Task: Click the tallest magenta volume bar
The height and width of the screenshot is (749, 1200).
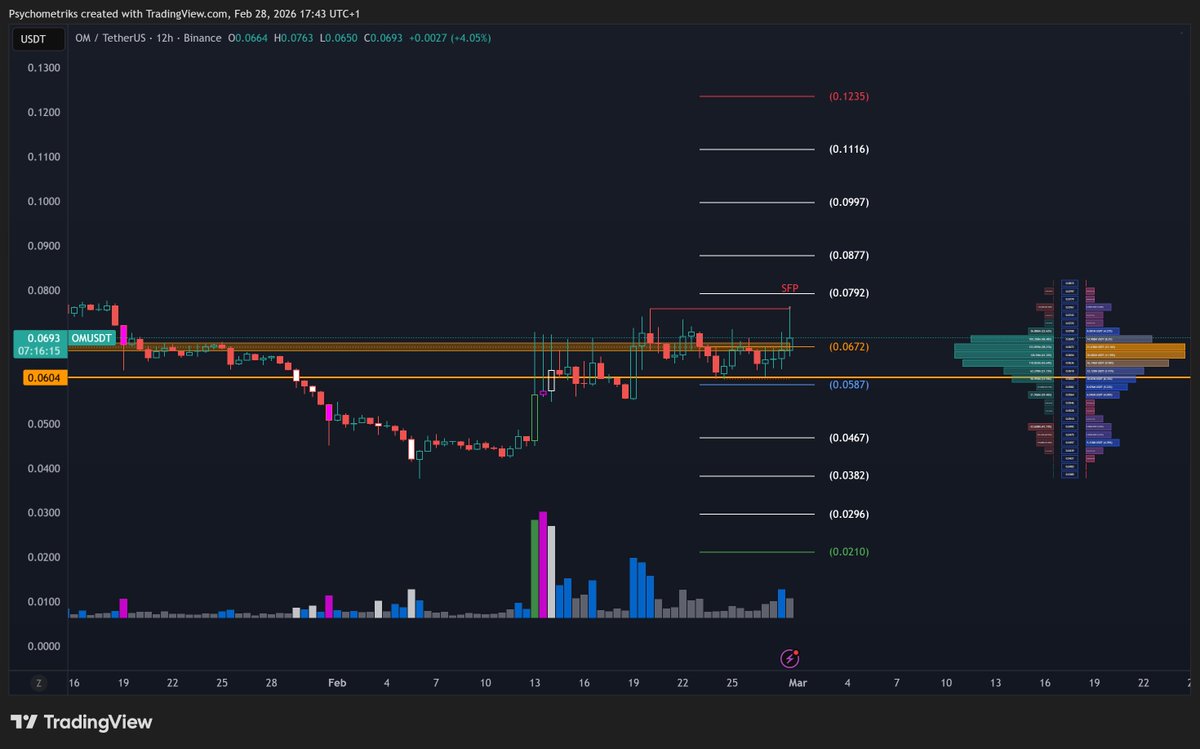Action: 543,565
